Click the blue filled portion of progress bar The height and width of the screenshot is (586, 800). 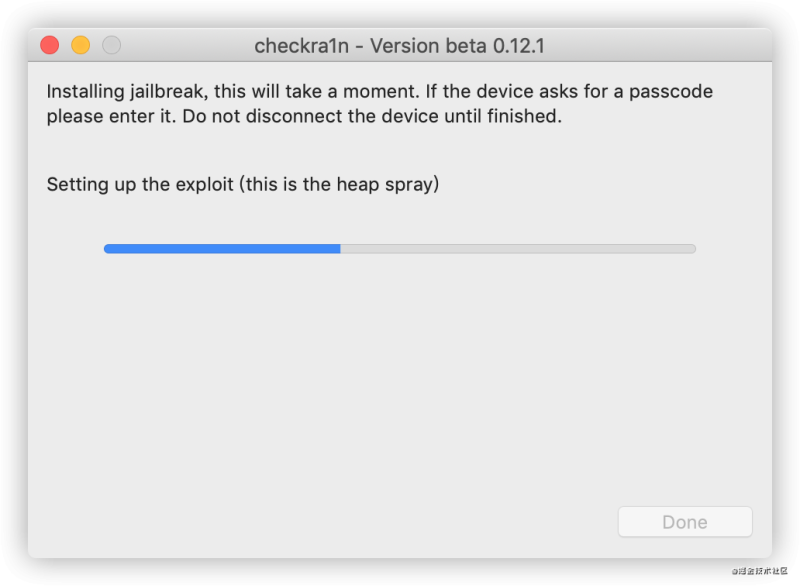pos(222,249)
